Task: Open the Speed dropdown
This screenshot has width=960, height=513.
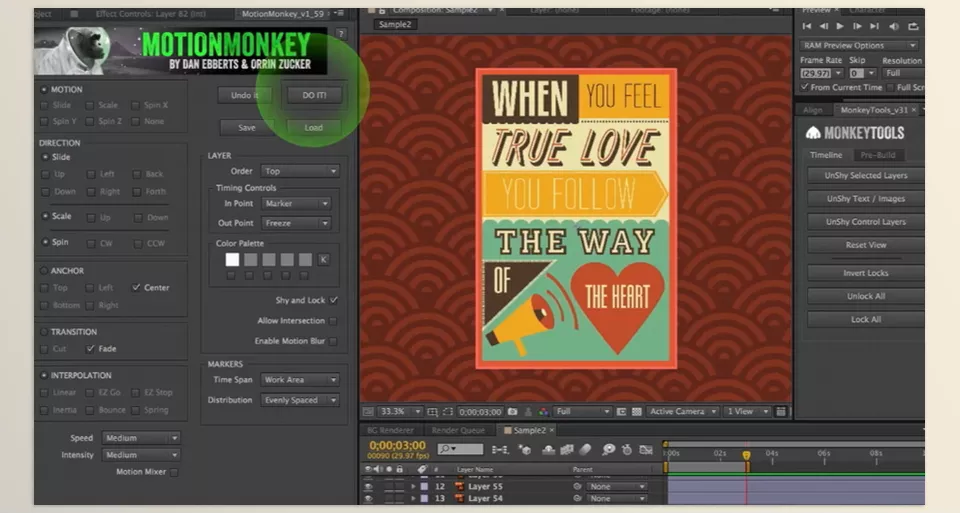Action: (x=140, y=438)
